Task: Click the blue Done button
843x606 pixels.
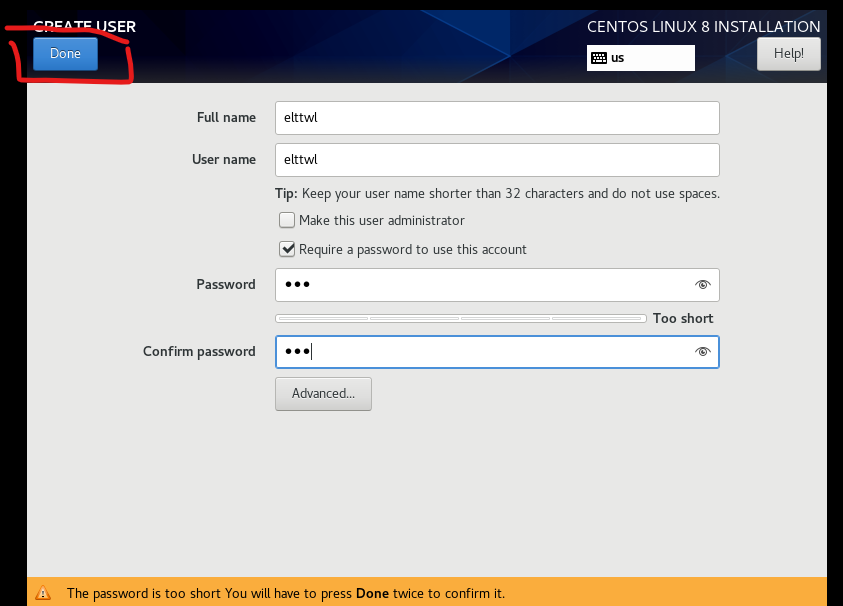Action: [x=65, y=54]
